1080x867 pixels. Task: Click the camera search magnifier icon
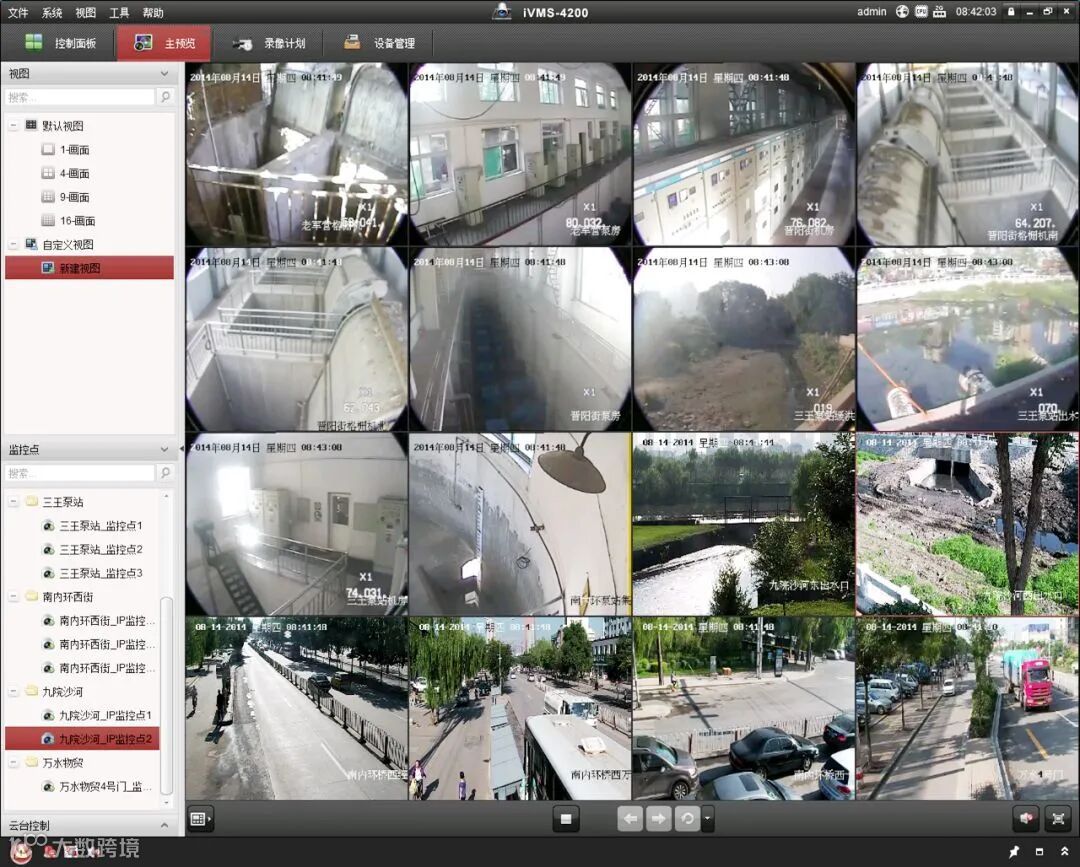click(x=165, y=473)
